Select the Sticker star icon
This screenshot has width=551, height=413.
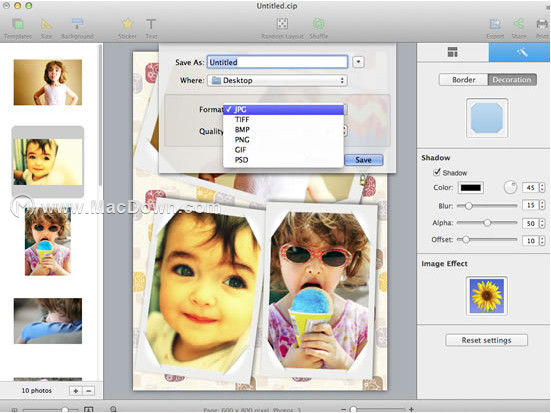127,24
